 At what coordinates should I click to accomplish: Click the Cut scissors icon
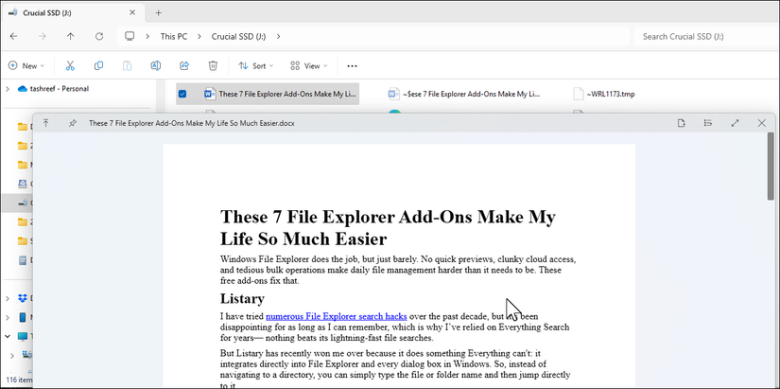pyautogui.click(x=70, y=66)
